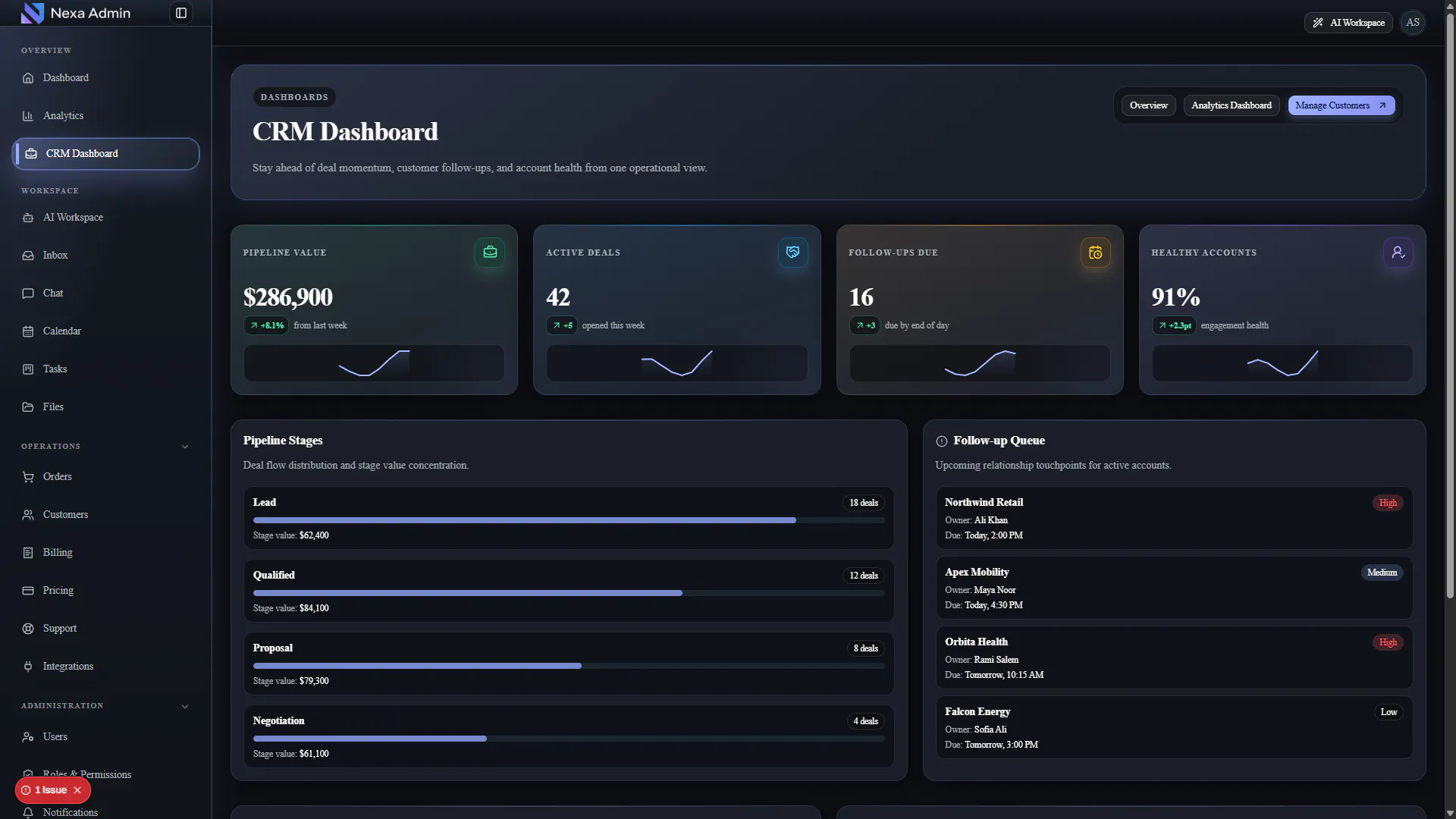Click the Follow-ups Due calendar-clock icon

click(1095, 253)
